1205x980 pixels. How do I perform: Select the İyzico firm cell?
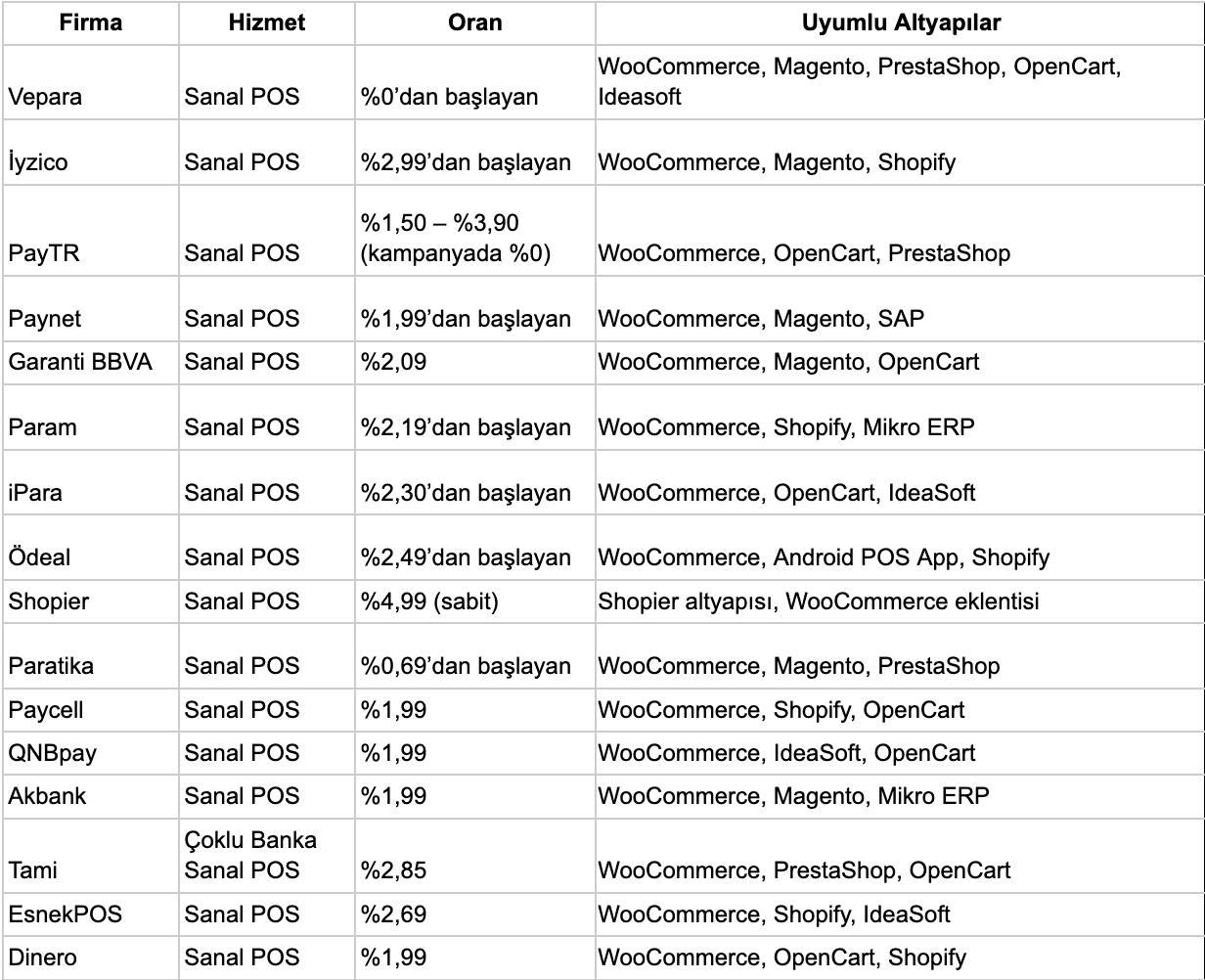tap(38, 162)
